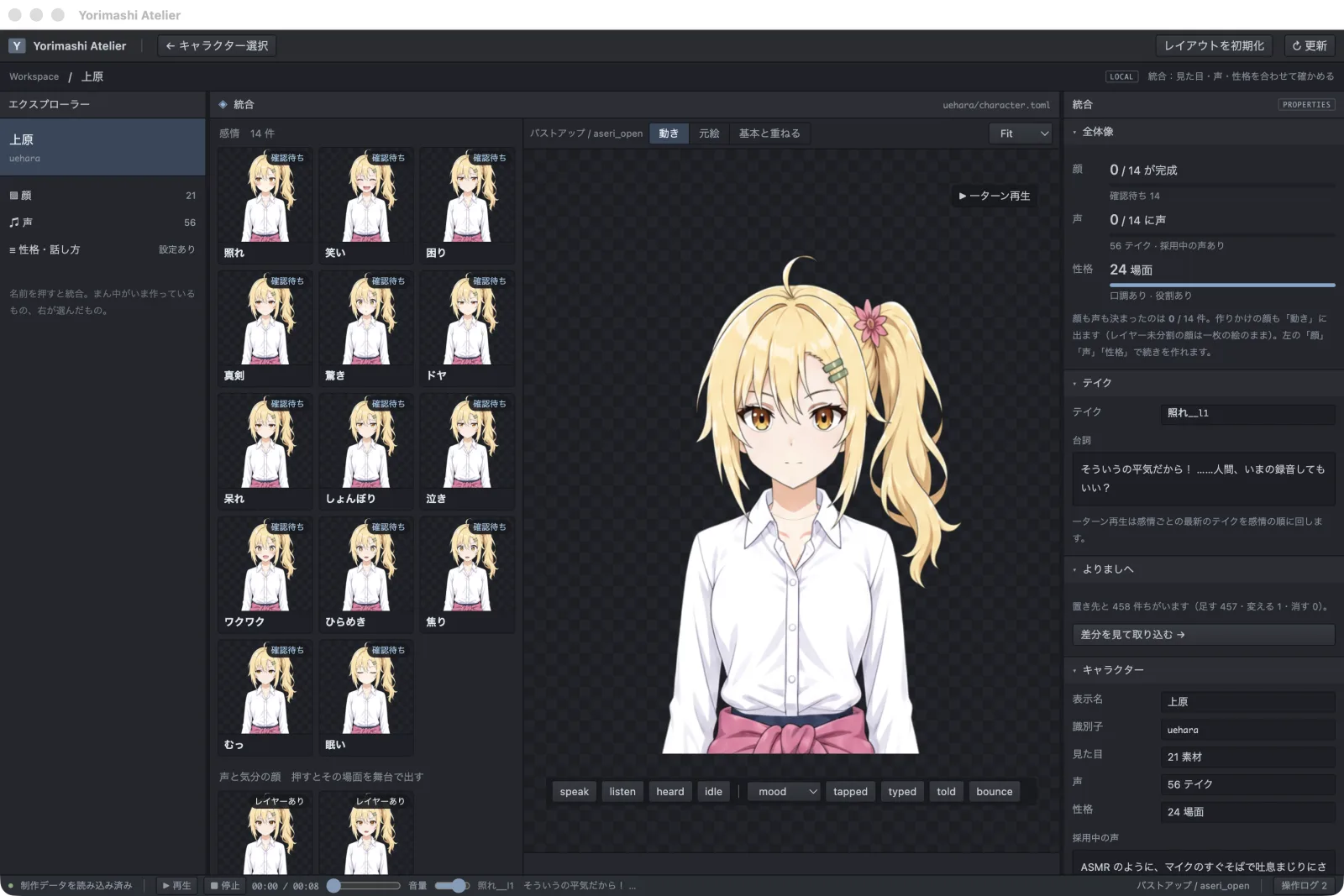Viewport: 1344px width, 896px height.
Task: Select the 照れ emotion thumbnail
Action: [265, 206]
